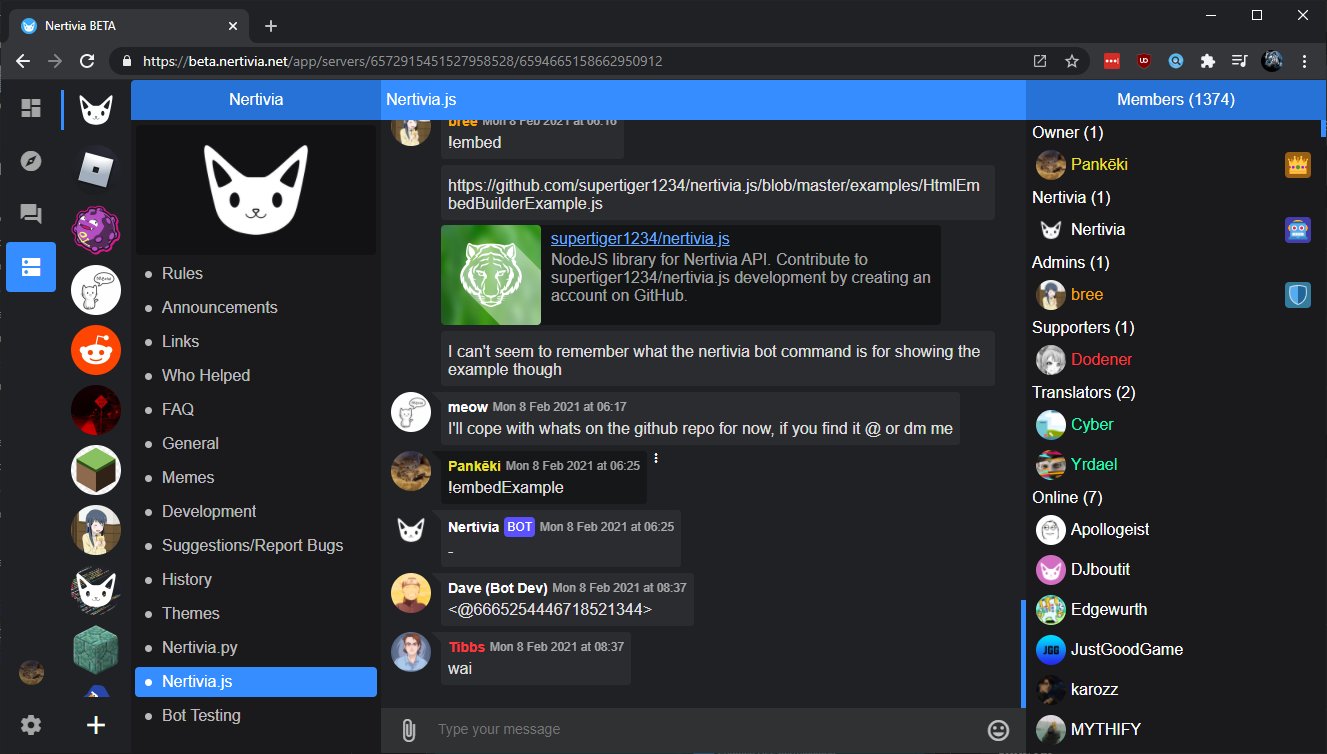Click meow's avatar in chat
Viewport: 1327px width, 754px height.
411,413
